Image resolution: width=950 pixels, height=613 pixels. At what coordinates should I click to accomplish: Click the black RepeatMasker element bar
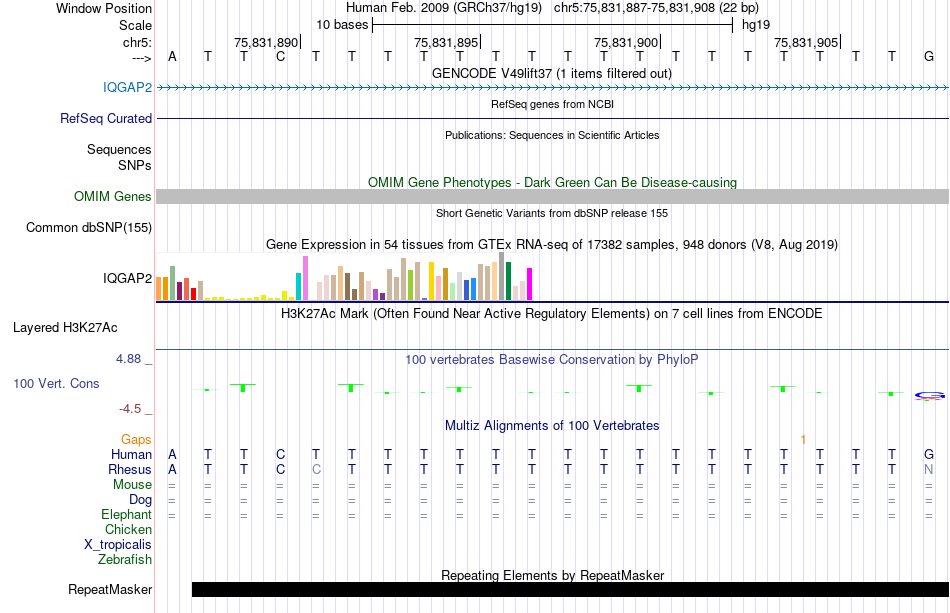[570, 589]
